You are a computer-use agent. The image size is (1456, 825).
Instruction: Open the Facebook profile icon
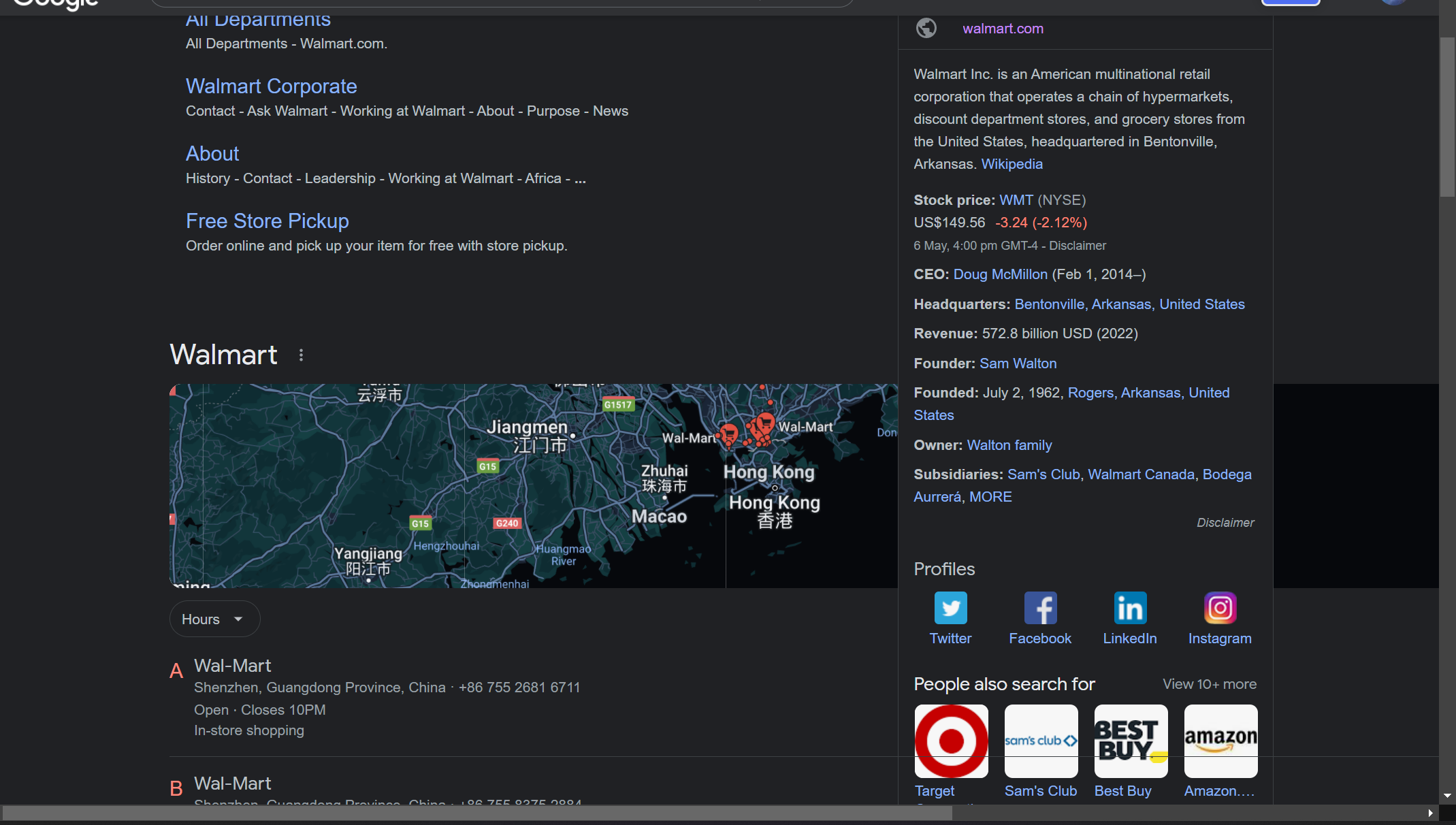1040,608
